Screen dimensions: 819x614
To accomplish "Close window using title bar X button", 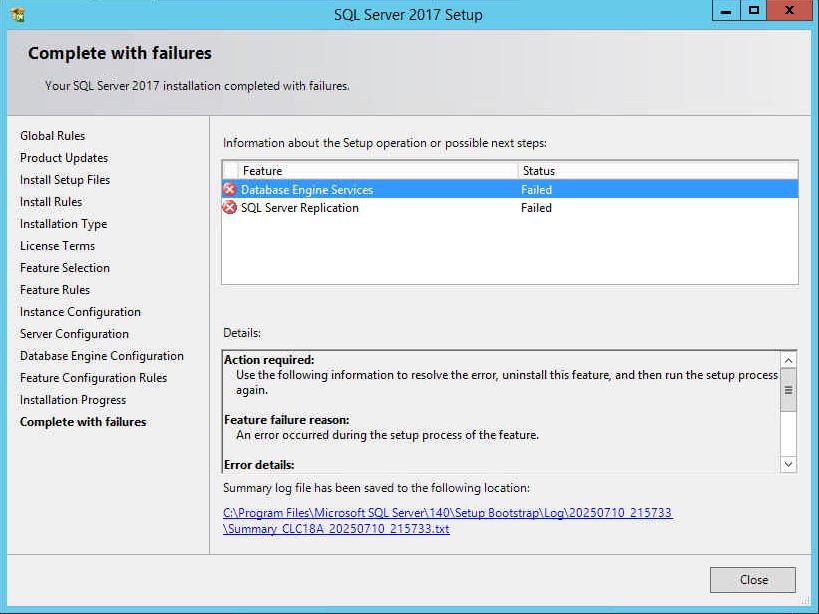I will click(x=789, y=10).
